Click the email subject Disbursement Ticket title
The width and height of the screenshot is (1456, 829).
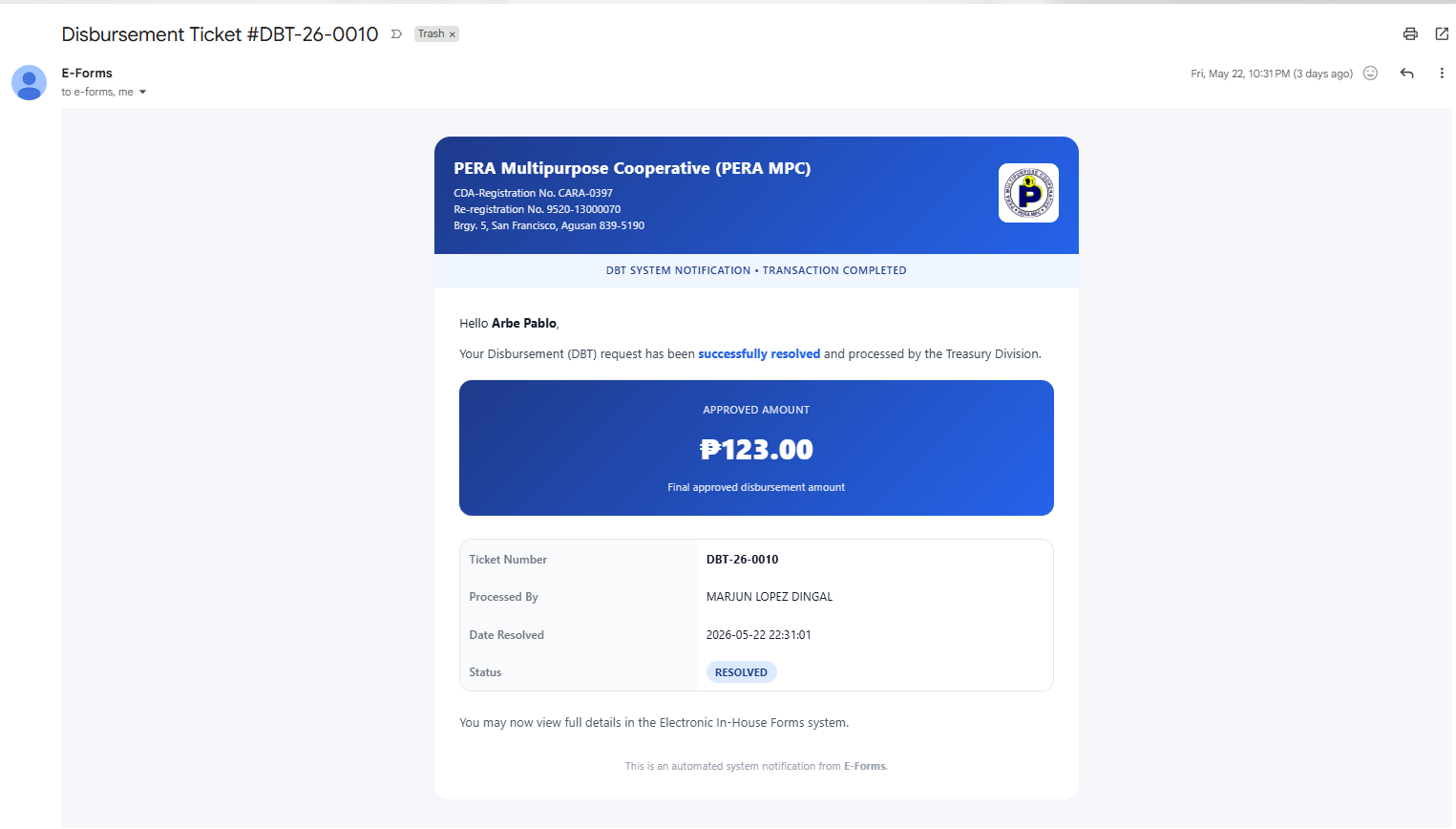(x=220, y=34)
